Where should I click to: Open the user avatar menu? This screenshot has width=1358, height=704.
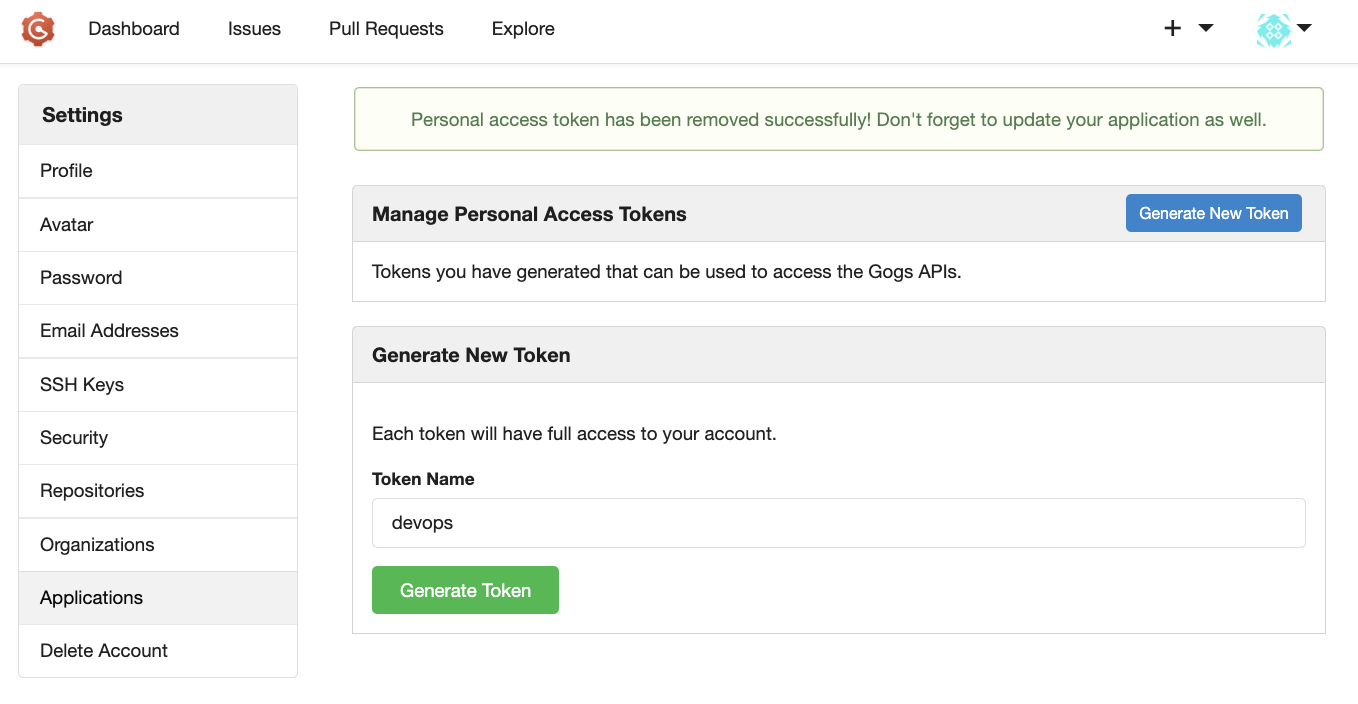1284,29
